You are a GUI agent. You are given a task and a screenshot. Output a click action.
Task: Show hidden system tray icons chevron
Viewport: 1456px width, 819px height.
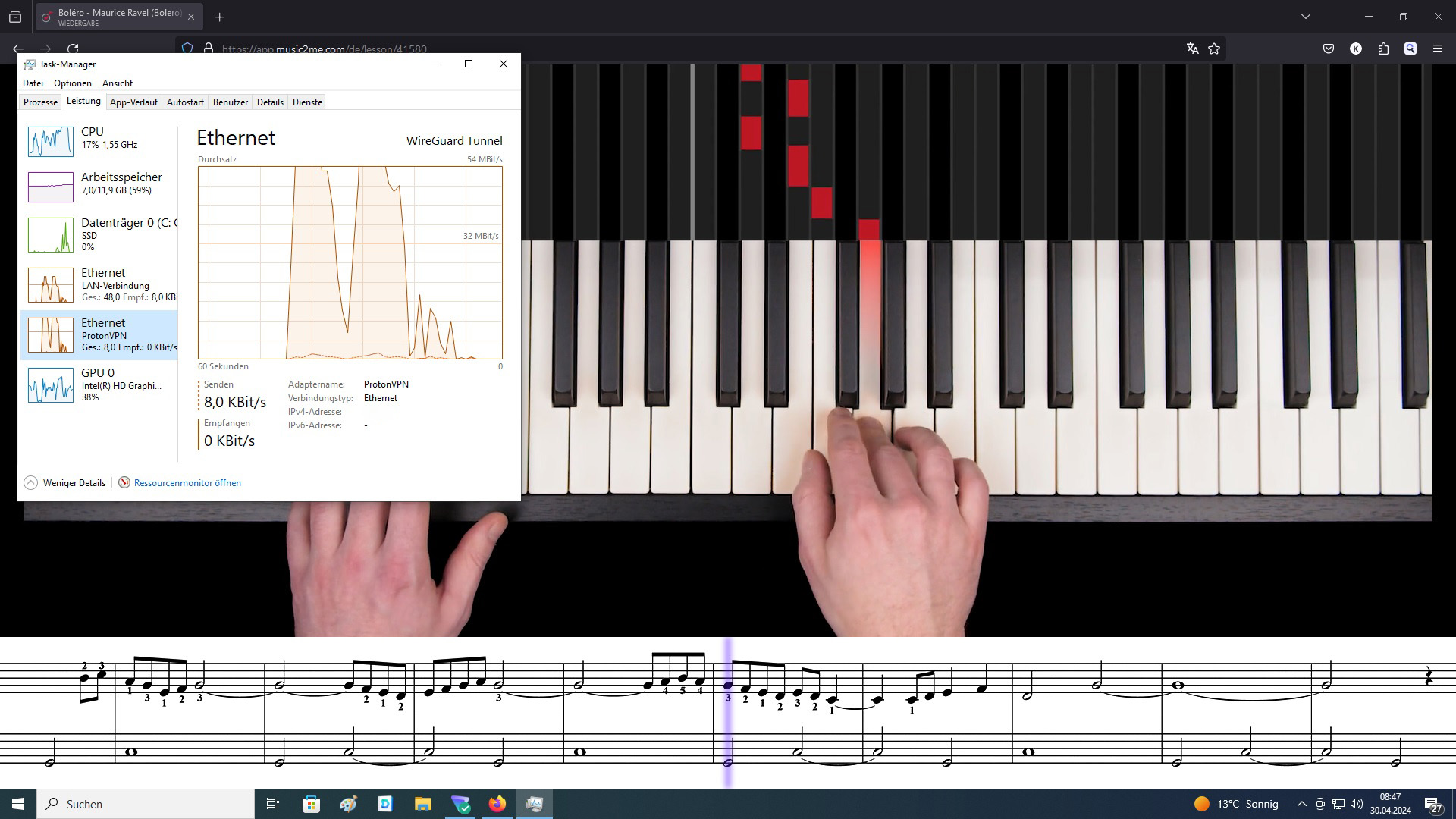[1301, 804]
